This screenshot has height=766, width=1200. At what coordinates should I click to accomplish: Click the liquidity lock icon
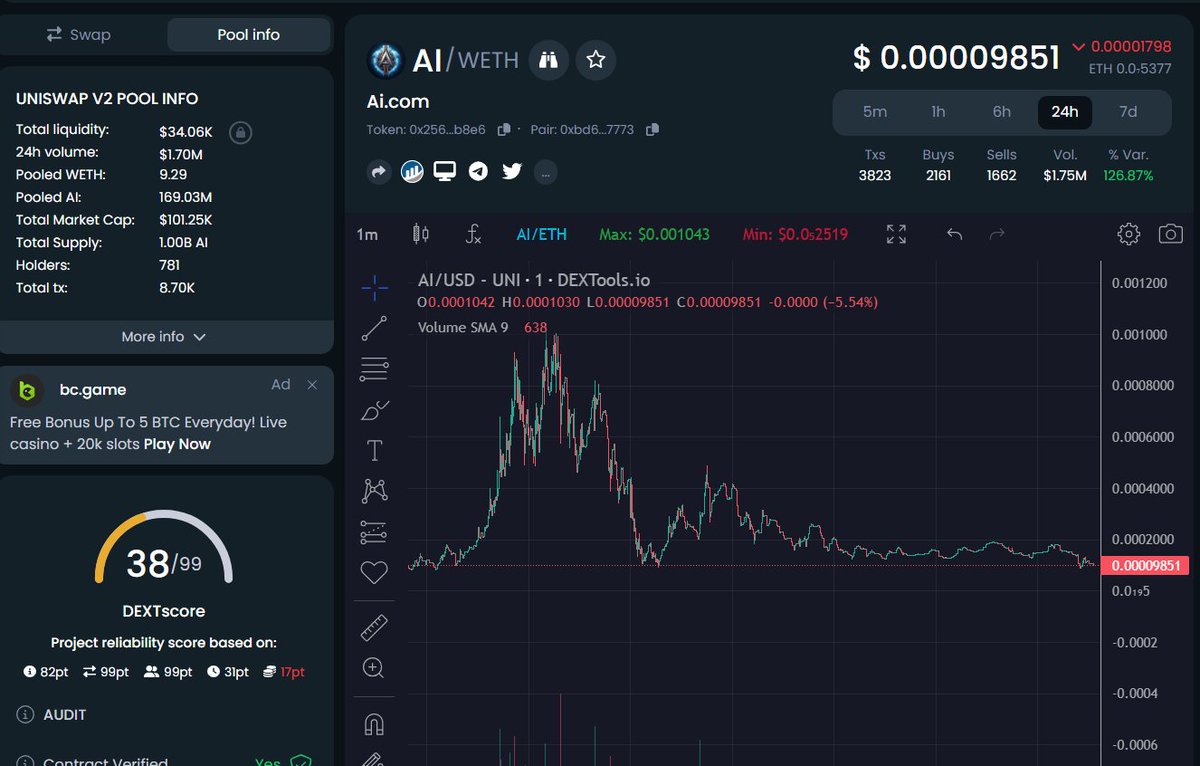(x=239, y=132)
